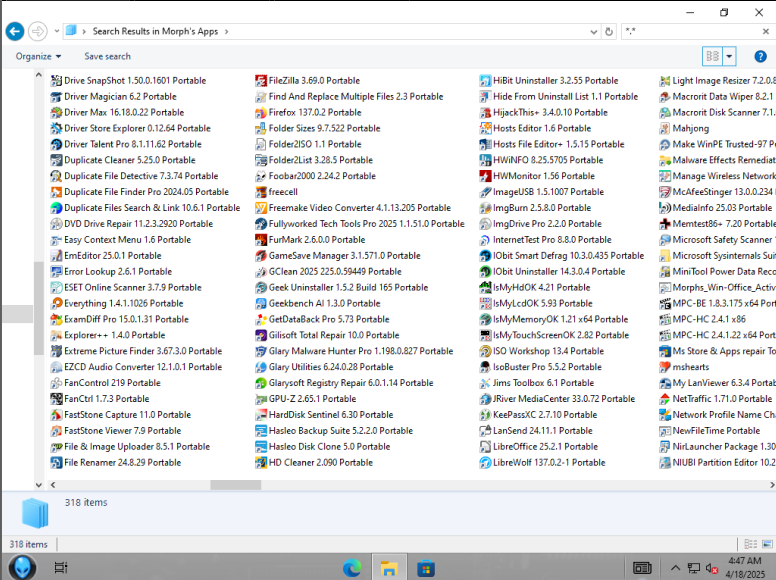
Task: Select Hasleo Disk Clone 5.0 Portable
Action: (x=323, y=447)
